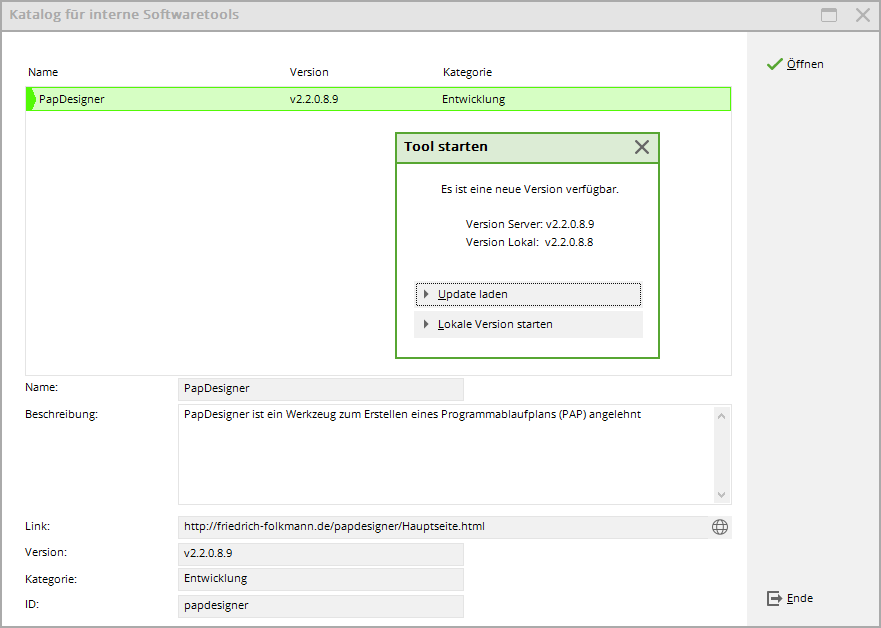Sort the list by the Kategorie column header
881x628 pixels.
pos(467,72)
